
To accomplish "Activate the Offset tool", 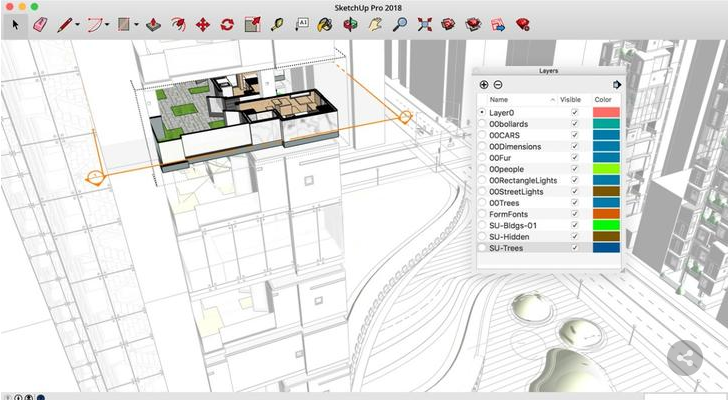I will pyautogui.click(x=178, y=24).
